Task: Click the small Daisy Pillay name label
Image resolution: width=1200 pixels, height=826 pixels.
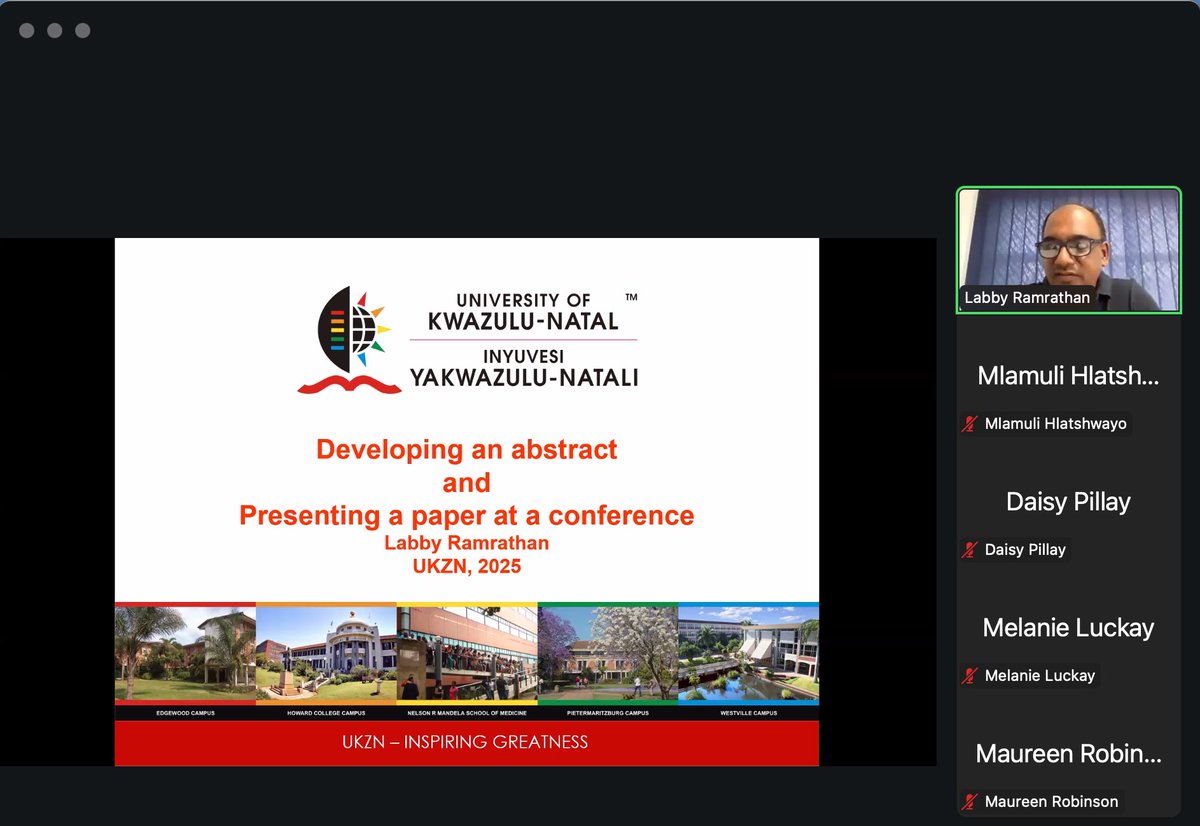Action: coord(1025,550)
